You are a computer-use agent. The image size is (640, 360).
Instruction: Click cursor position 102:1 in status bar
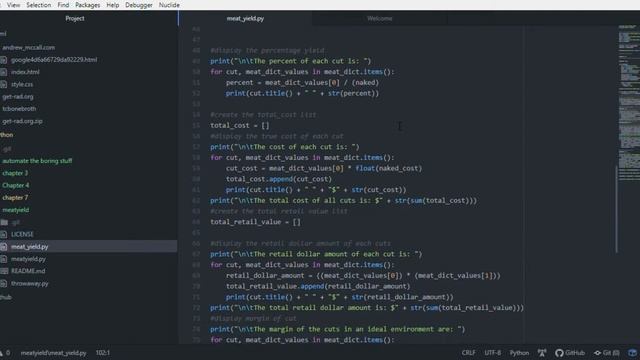[x=102, y=353]
